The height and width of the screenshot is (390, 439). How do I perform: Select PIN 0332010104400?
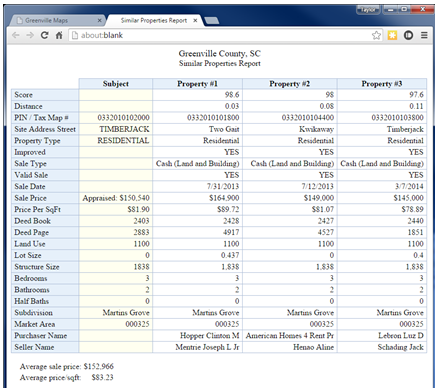click(308, 118)
